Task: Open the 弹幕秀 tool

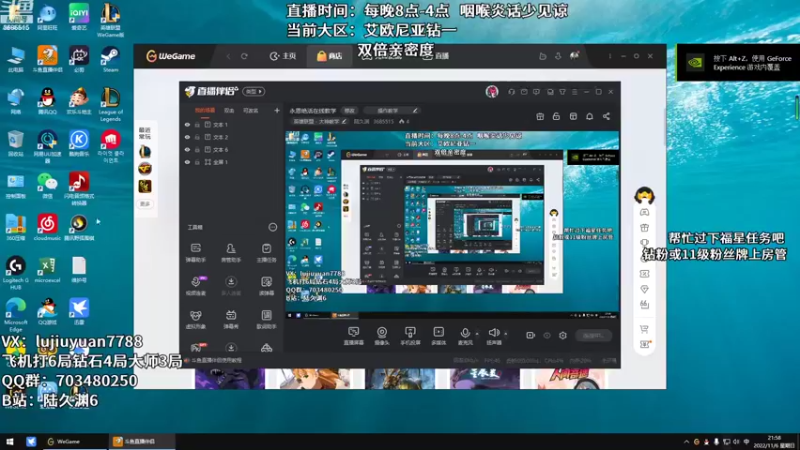Action: 231,319
